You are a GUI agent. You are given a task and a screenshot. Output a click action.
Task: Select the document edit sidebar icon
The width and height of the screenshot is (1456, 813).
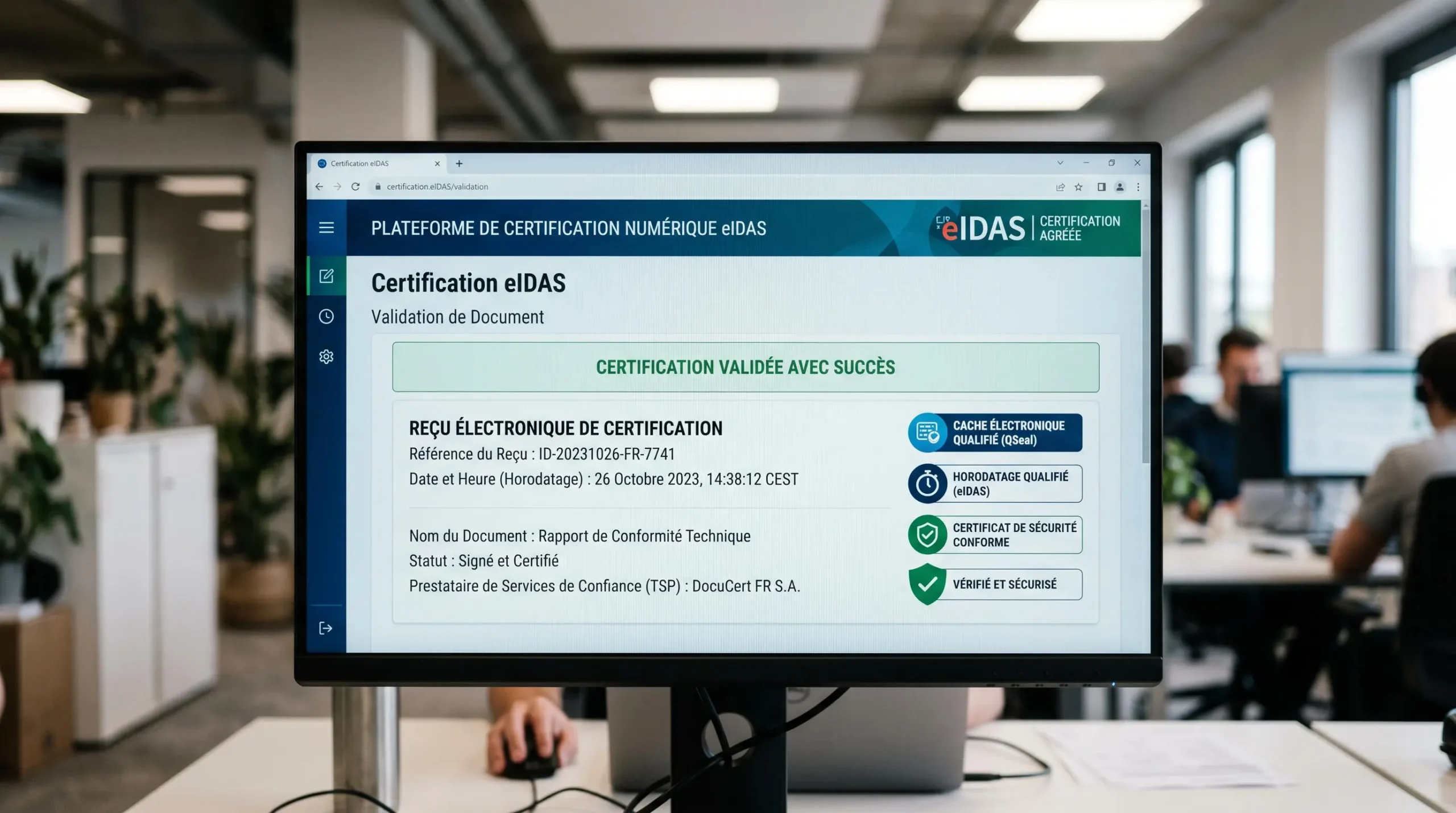pyautogui.click(x=326, y=276)
